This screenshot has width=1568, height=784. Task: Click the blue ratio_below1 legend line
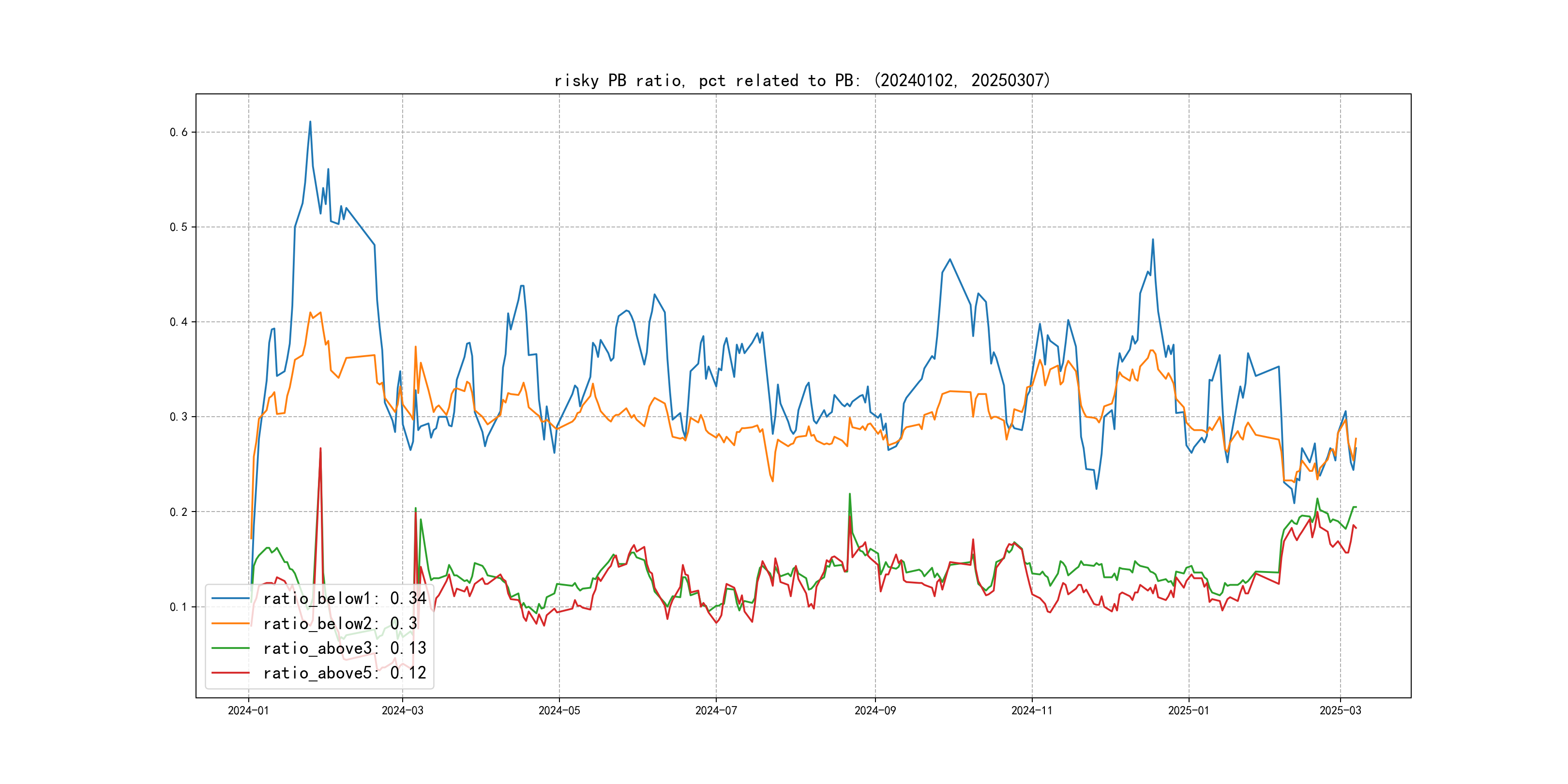(x=230, y=598)
